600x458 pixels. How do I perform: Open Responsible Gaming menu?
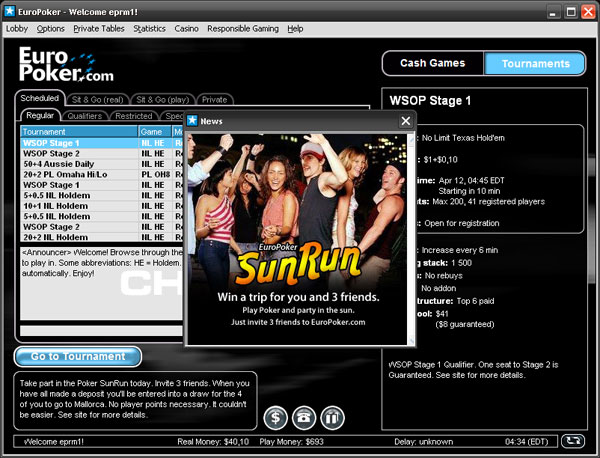243,29
